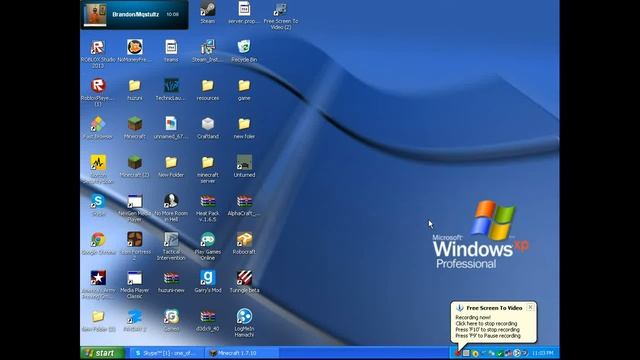Select the No More Room in Hell shortcut
The image size is (640, 360).
[171, 208]
